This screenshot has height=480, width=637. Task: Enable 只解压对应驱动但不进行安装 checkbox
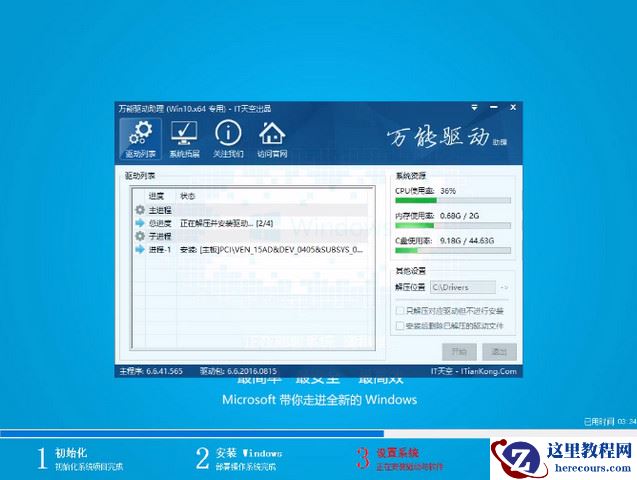(x=399, y=311)
